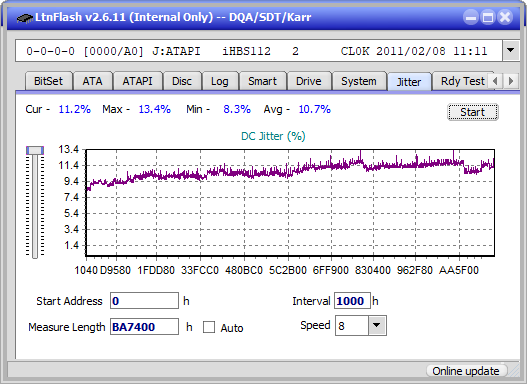Open the ATAPI tab

click(137, 81)
